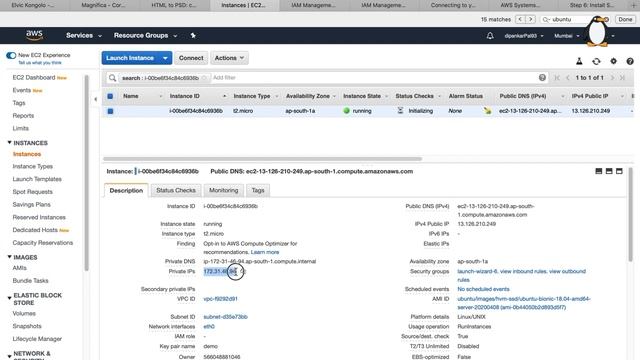
Task: Open the launch-wizard-6 security group link
Action: (x=477, y=271)
